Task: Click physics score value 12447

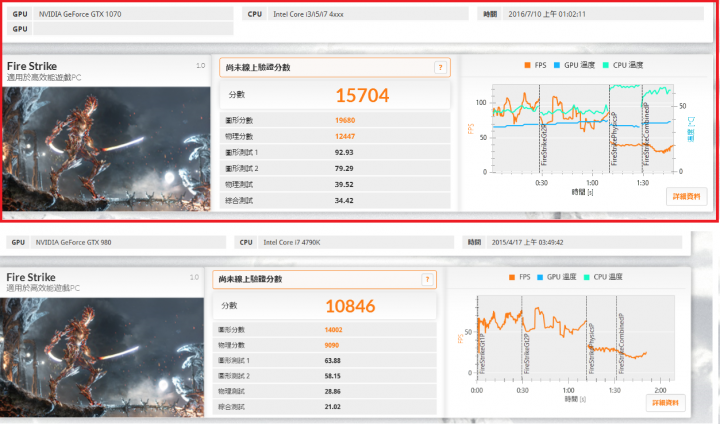Action: tap(345, 136)
